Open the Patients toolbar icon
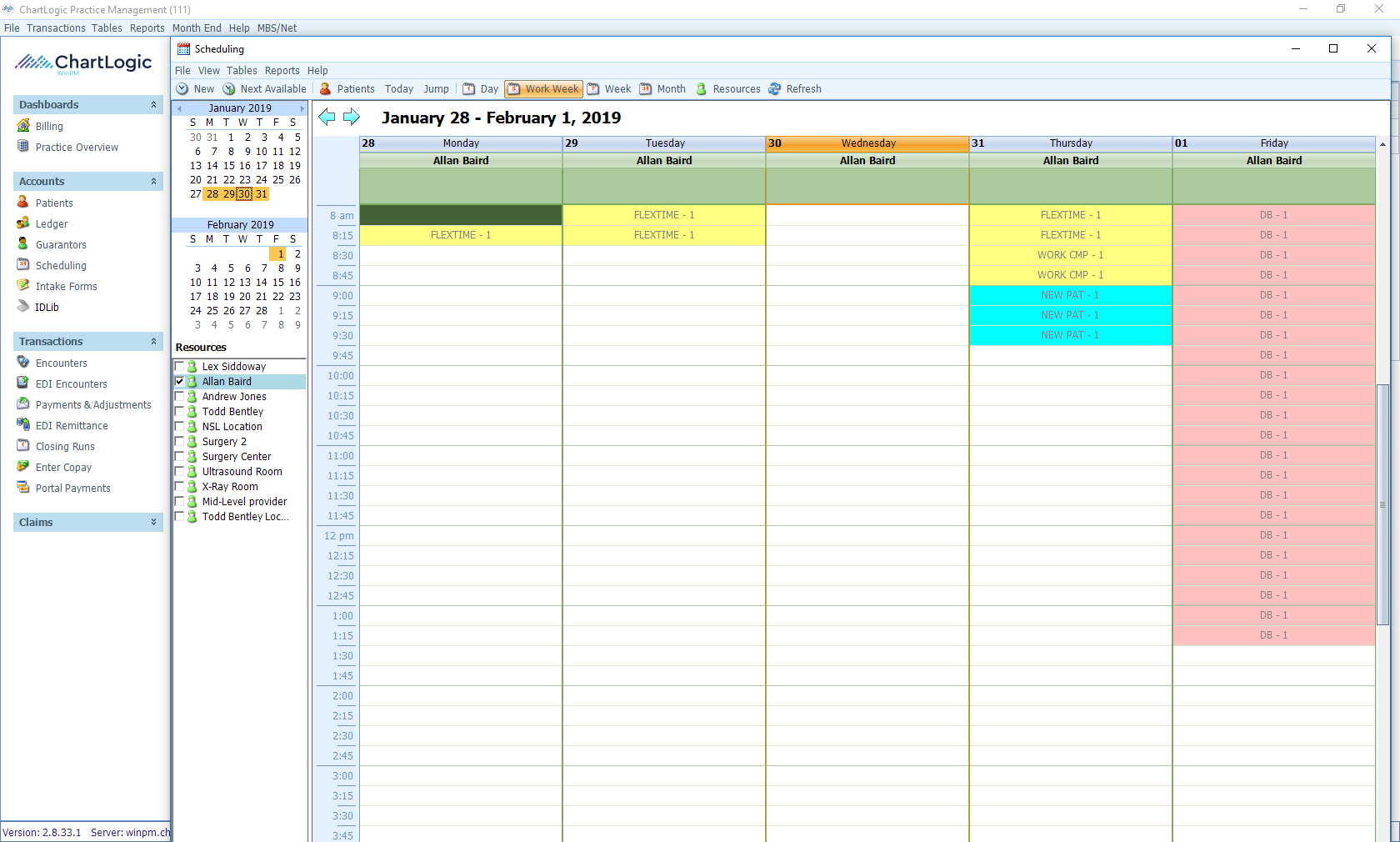 [x=326, y=89]
